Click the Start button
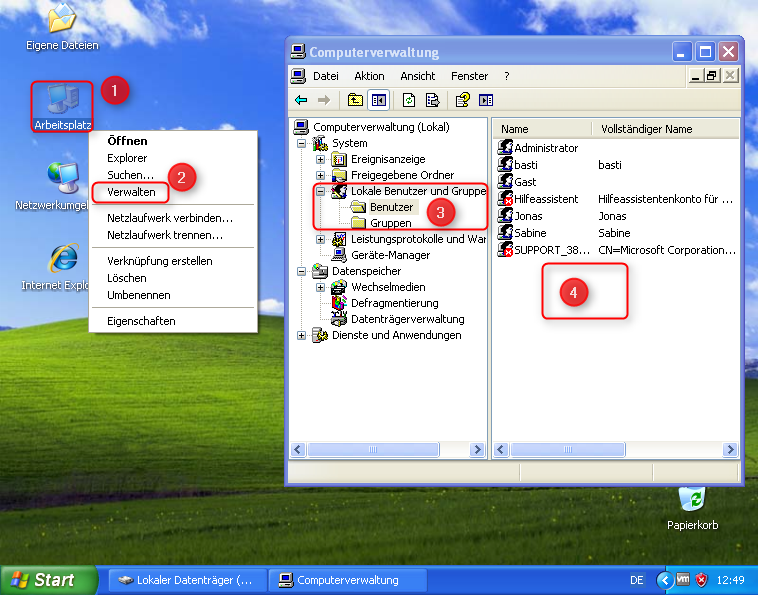Image resolution: width=758 pixels, height=595 pixels. click(x=49, y=580)
